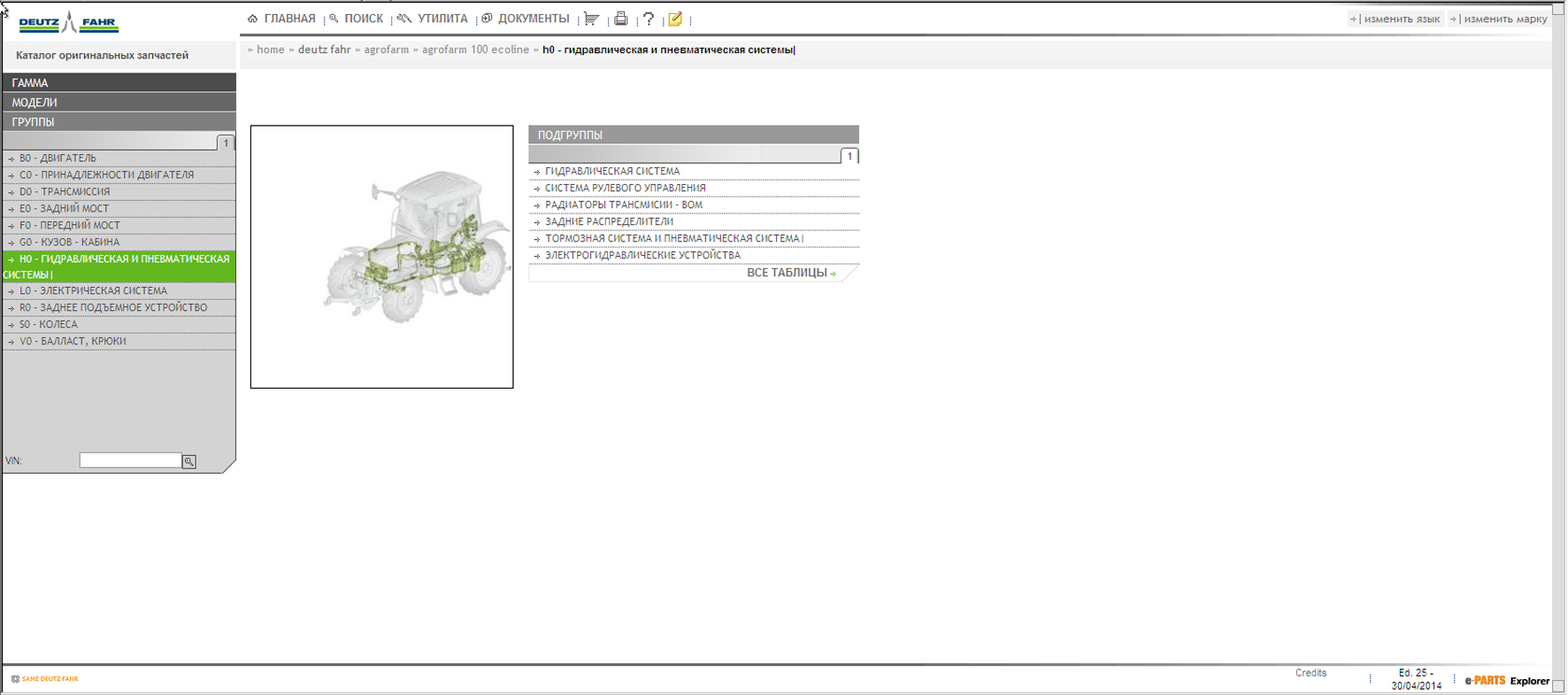Collapse the ГРУППЫ panel header
Screen dimensions: 1568x695
point(119,122)
